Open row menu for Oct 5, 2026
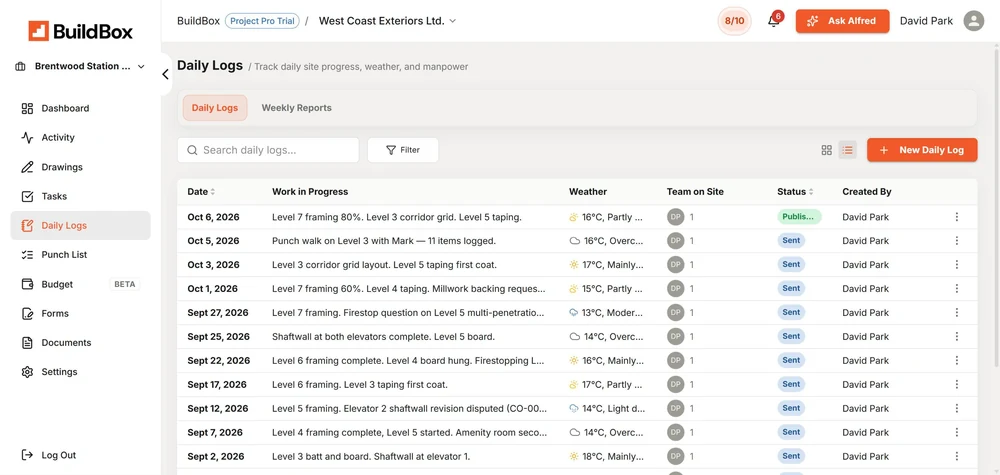This screenshot has height=475, width=1000. pyautogui.click(x=956, y=241)
